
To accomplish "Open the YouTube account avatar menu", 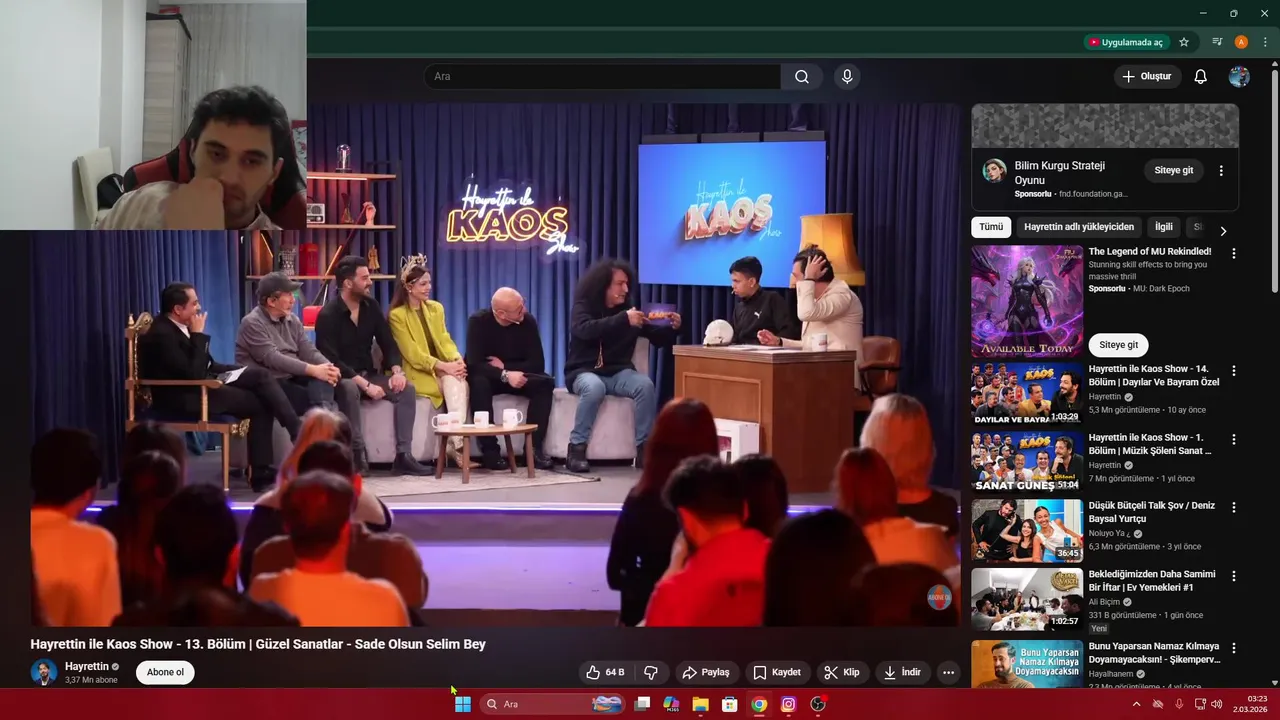I will (1239, 77).
